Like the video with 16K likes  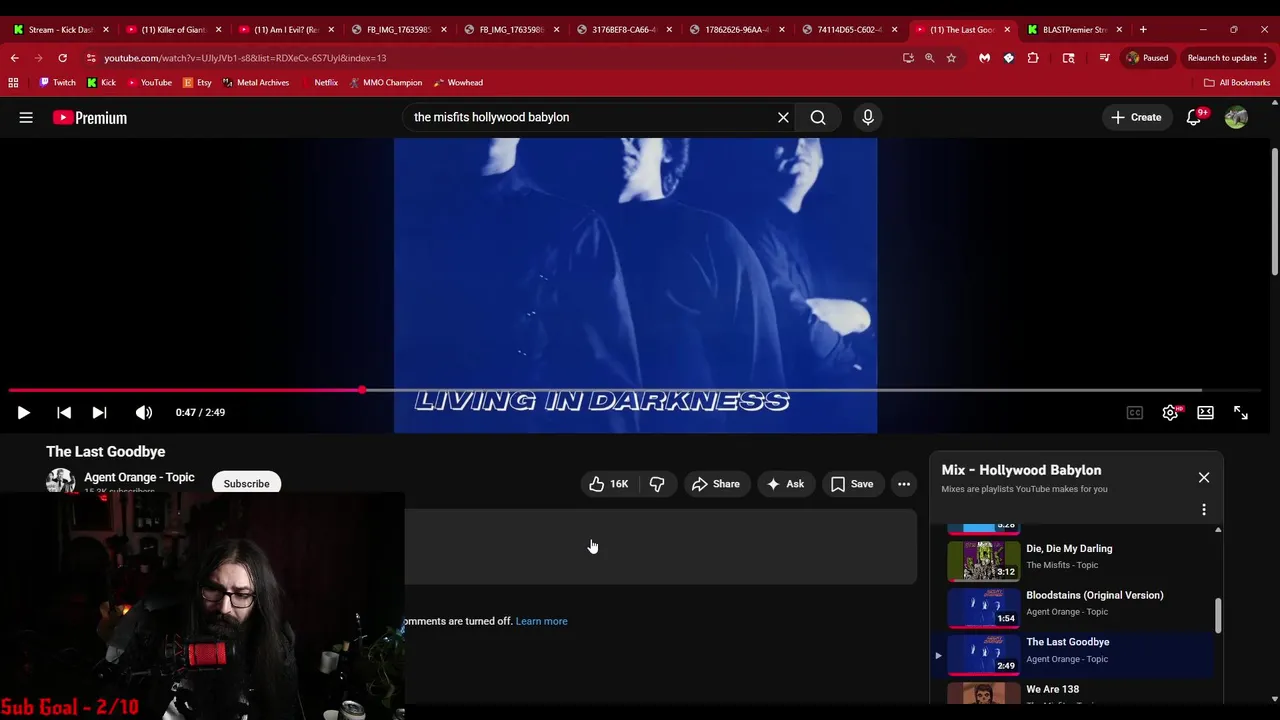608,484
